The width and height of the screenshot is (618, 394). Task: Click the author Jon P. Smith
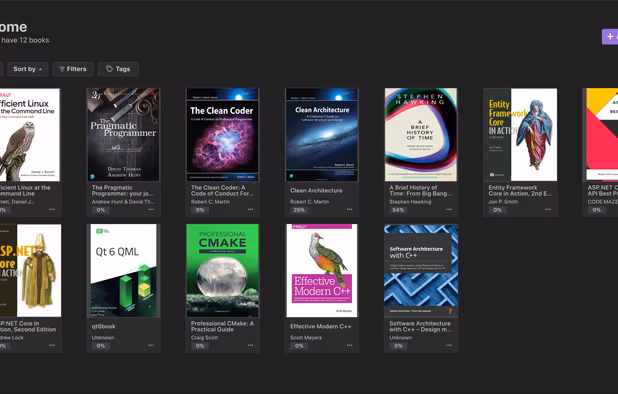coord(503,202)
